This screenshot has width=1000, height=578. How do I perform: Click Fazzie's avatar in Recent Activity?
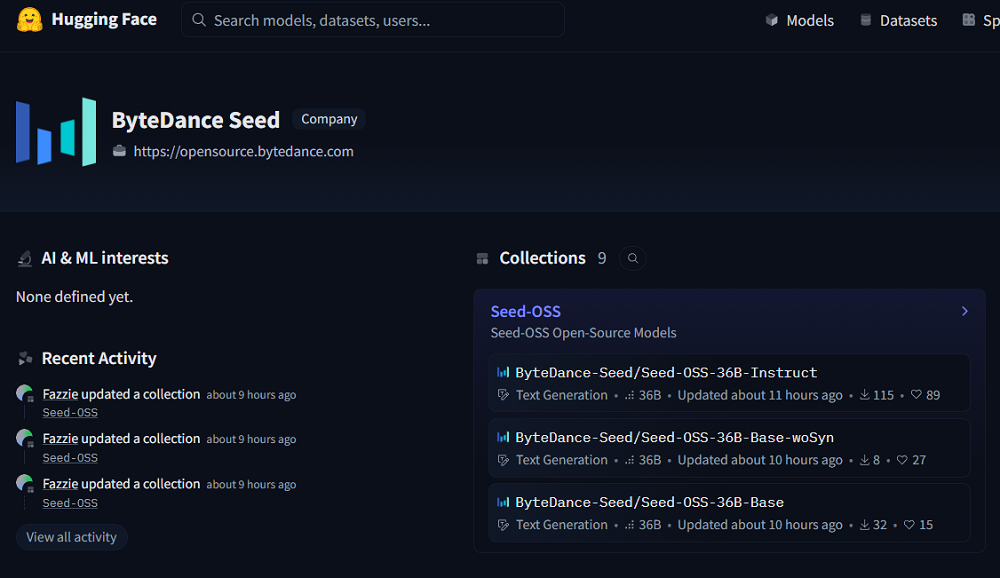pyautogui.click(x=25, y=394)
